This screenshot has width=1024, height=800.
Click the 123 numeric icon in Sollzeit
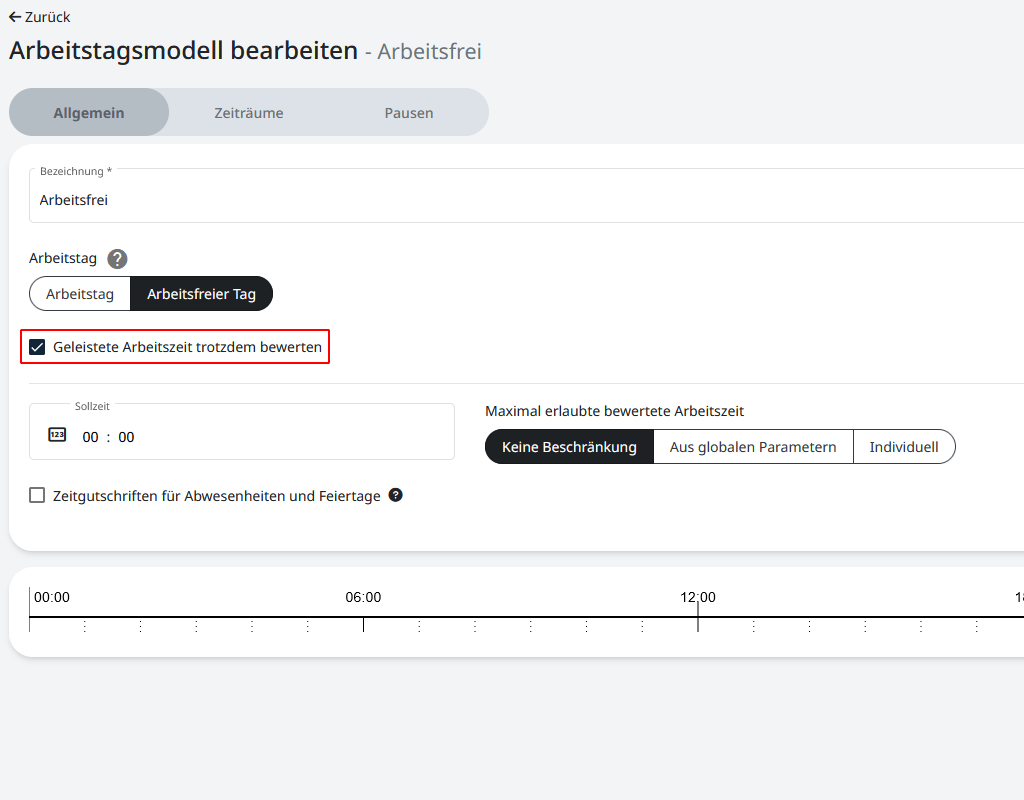tap(57, 435)
